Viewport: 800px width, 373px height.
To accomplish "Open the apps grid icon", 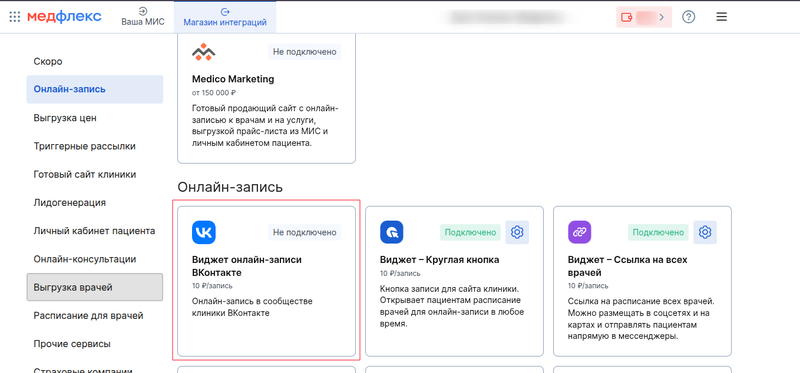I will 15,17.
